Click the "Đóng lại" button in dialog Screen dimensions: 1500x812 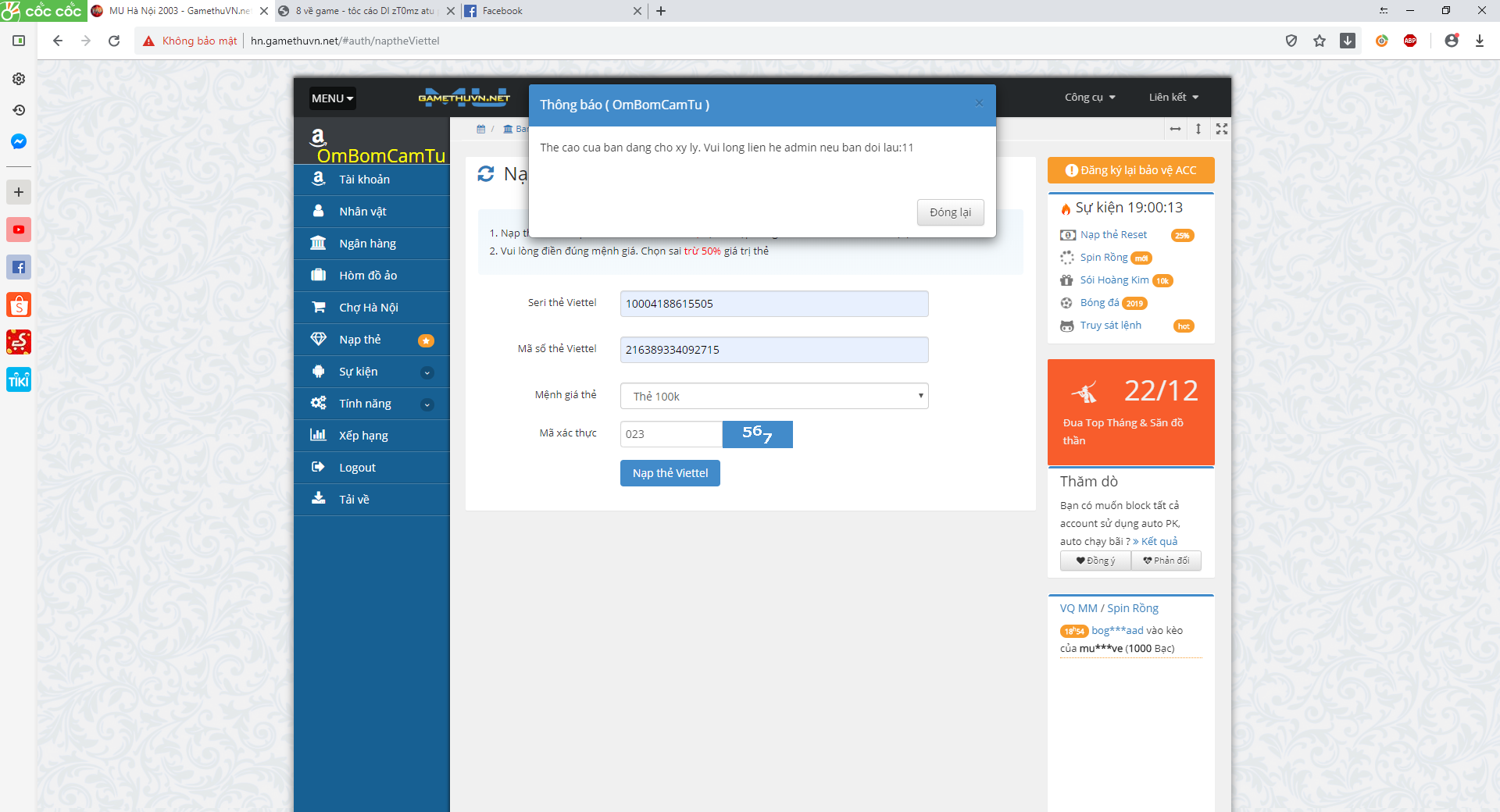click(x=950, y=212)
